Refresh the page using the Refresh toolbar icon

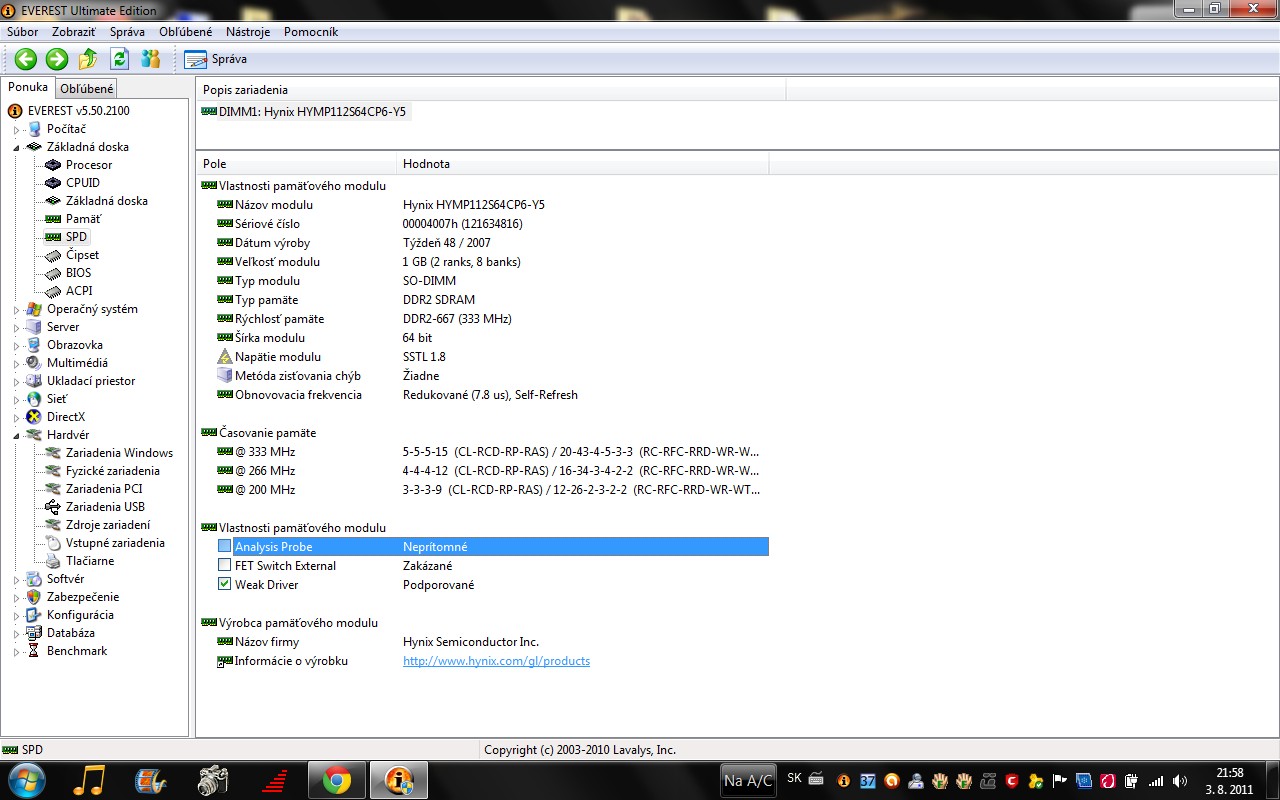(119, 59)
